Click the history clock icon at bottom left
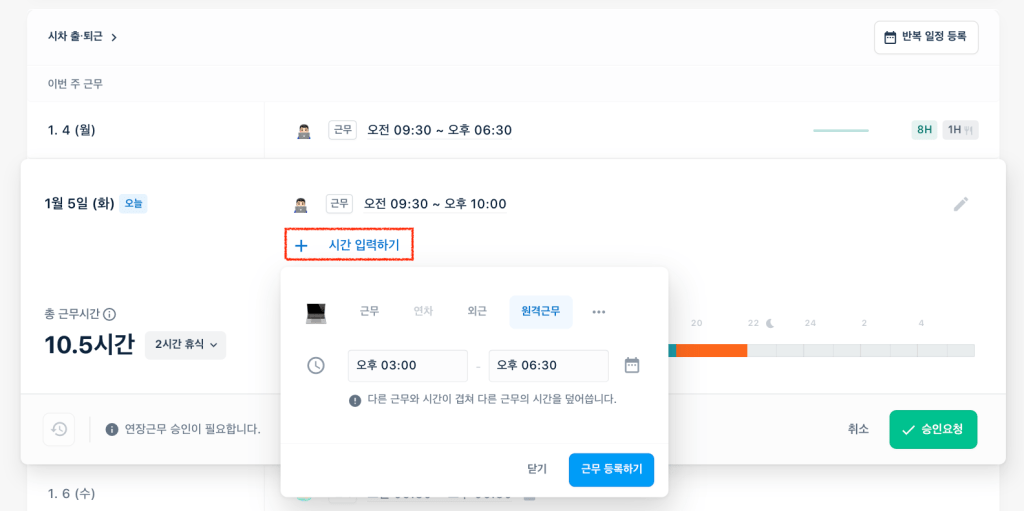The image size is (1024, 511). pyautogui.click(x=59, y=429)
